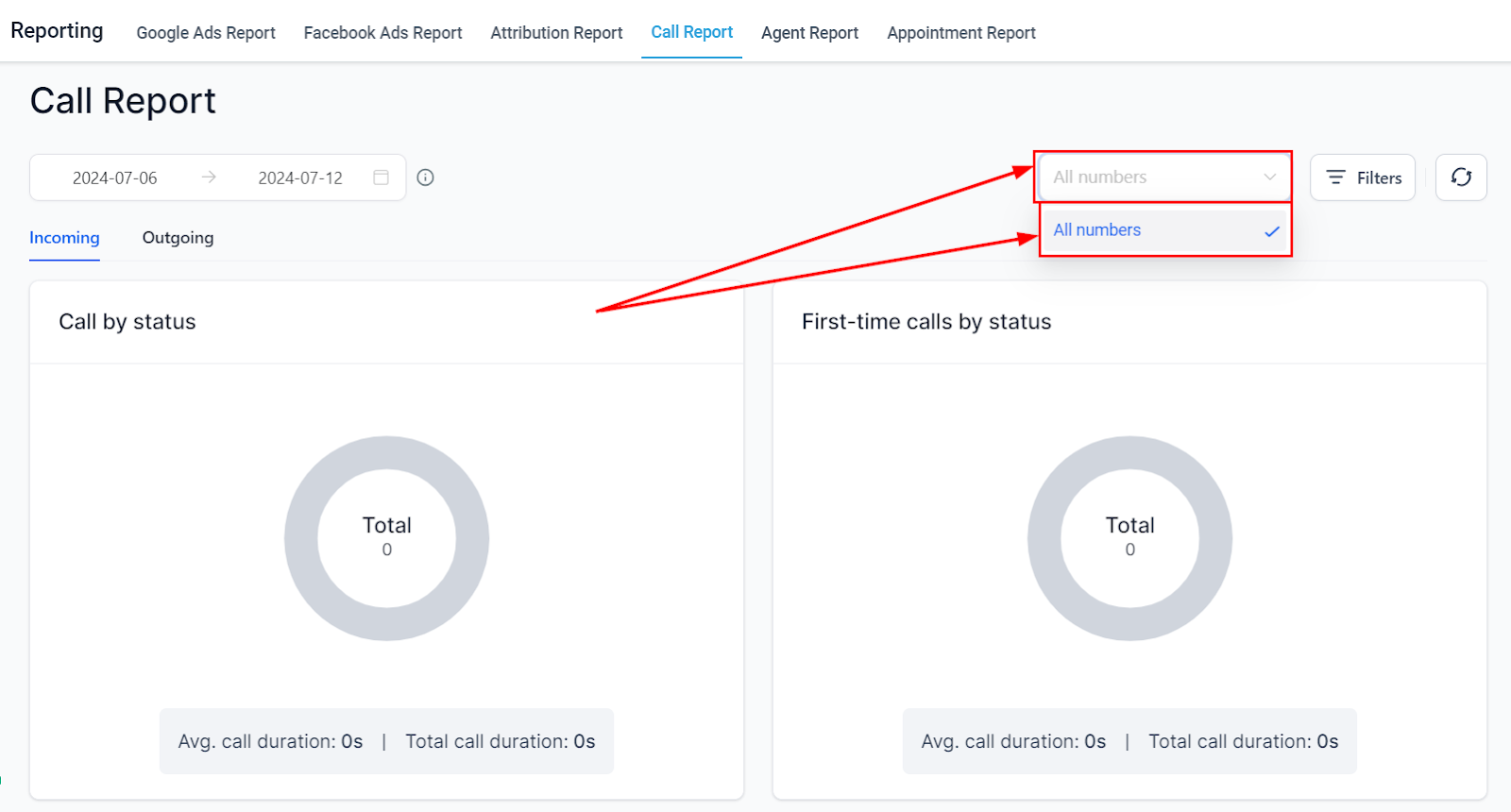Click the info icon beside date range
This screenshot has width=1511, height=812.
(425, 178)
